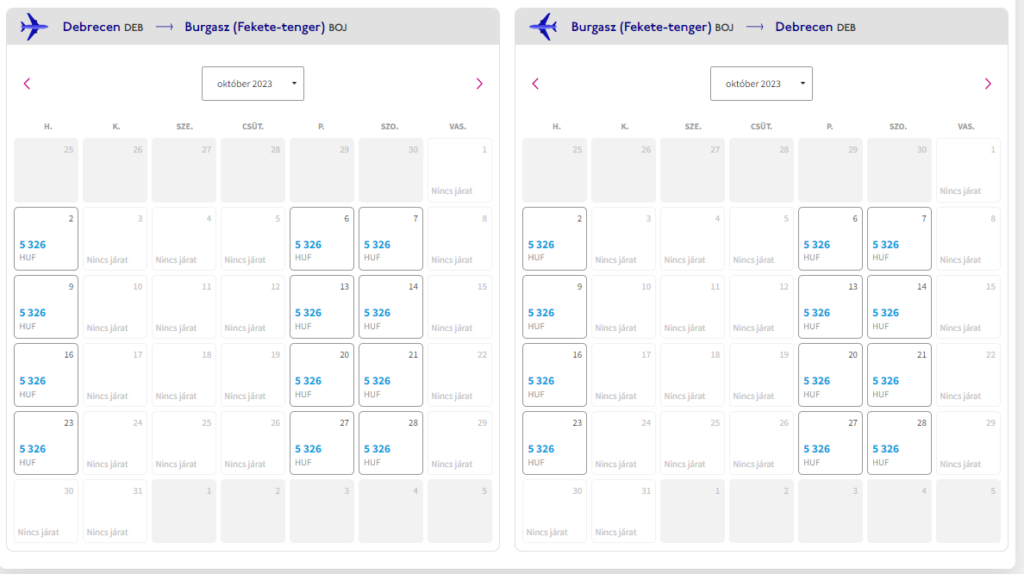Image resolution: width=1024 pixels, height=574 pixels.
Task: Click the outbound flight airplane icon
Action: pos(33,27)
